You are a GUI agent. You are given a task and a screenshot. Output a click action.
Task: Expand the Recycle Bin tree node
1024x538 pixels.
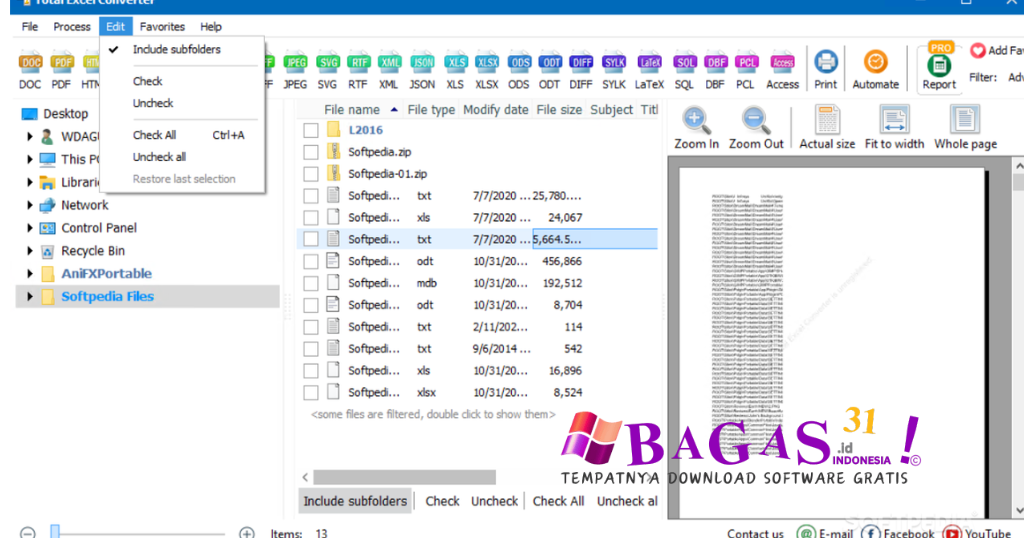[x=29, y=251]
